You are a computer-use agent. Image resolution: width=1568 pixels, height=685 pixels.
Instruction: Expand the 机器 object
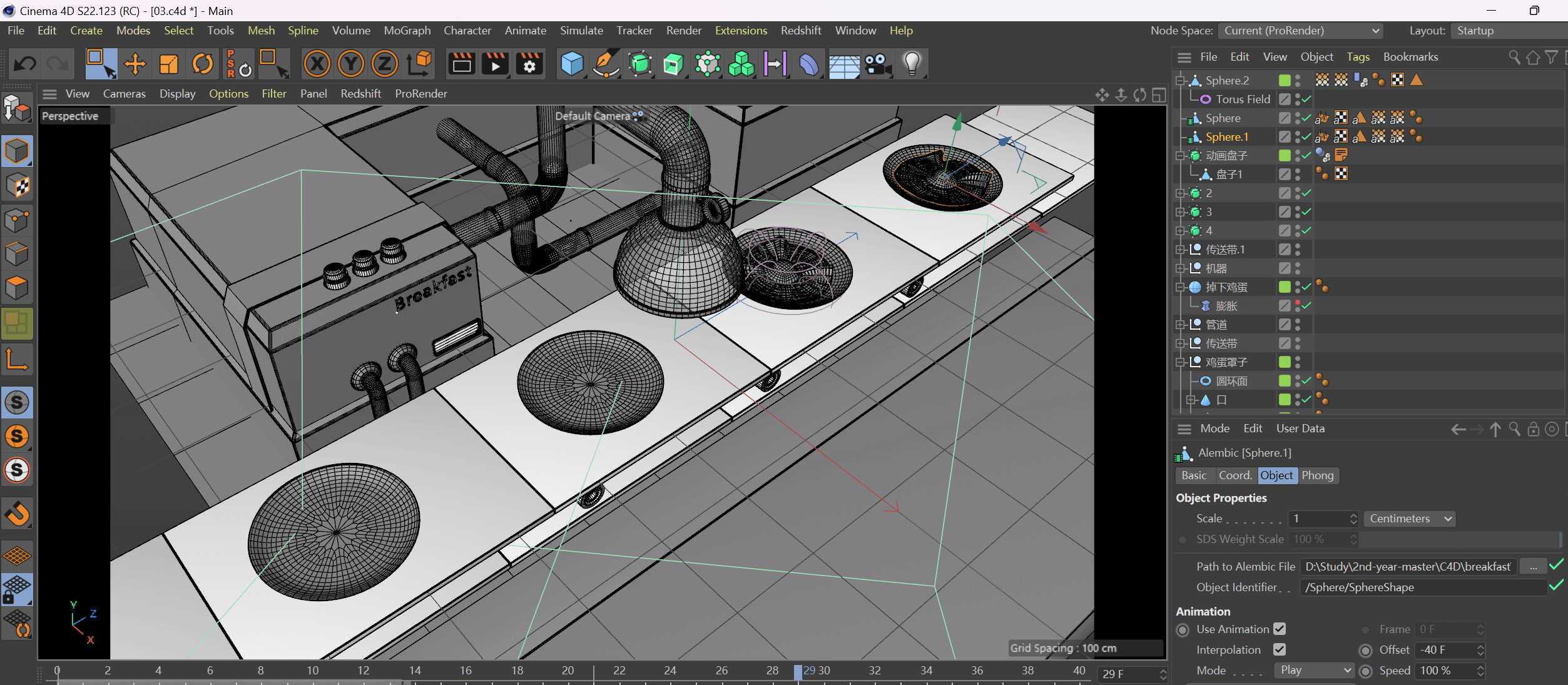[x=1180, y=268]
